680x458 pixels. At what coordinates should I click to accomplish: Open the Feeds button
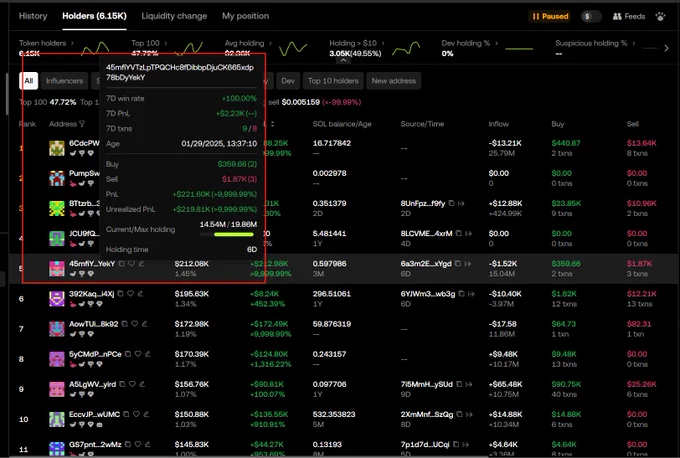coord(629,16)
